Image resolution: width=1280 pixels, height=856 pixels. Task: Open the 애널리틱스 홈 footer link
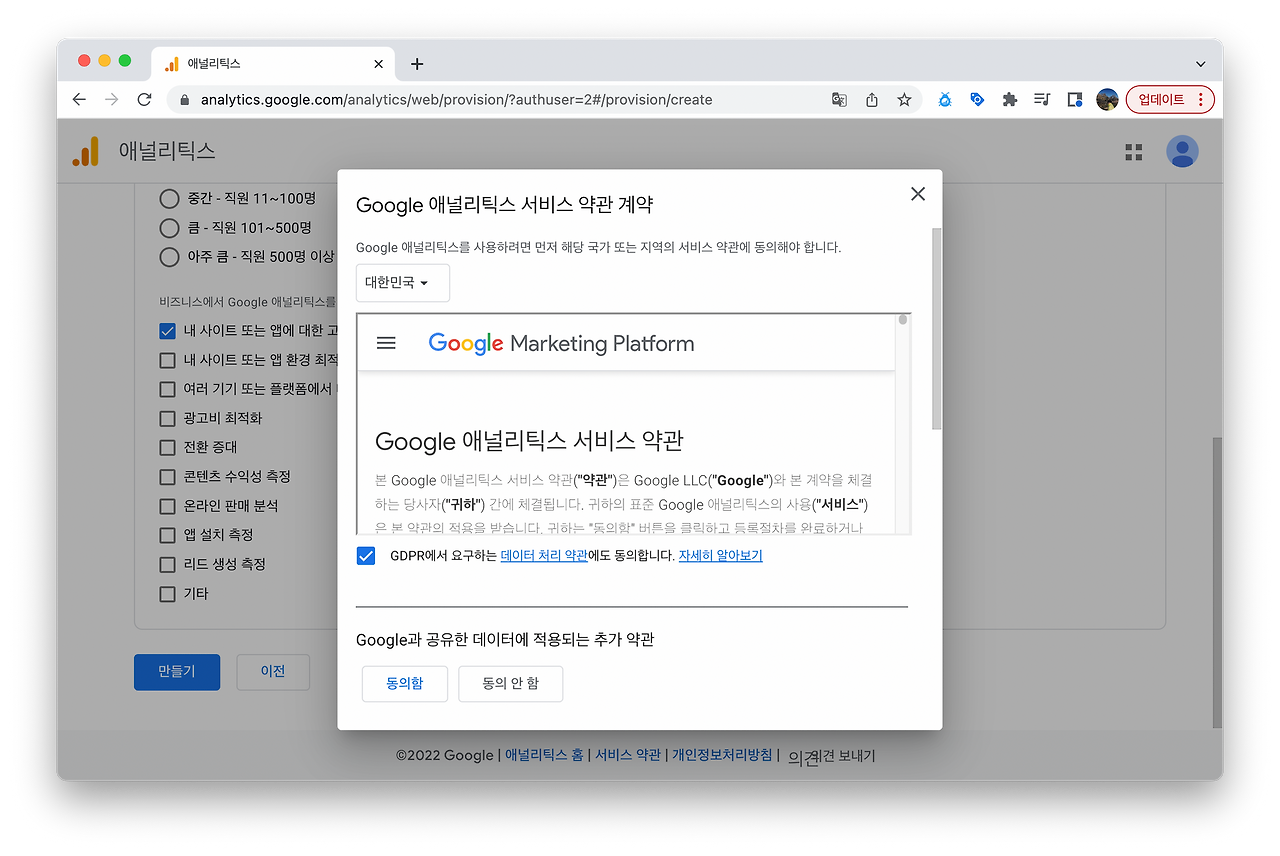(544, 756)
